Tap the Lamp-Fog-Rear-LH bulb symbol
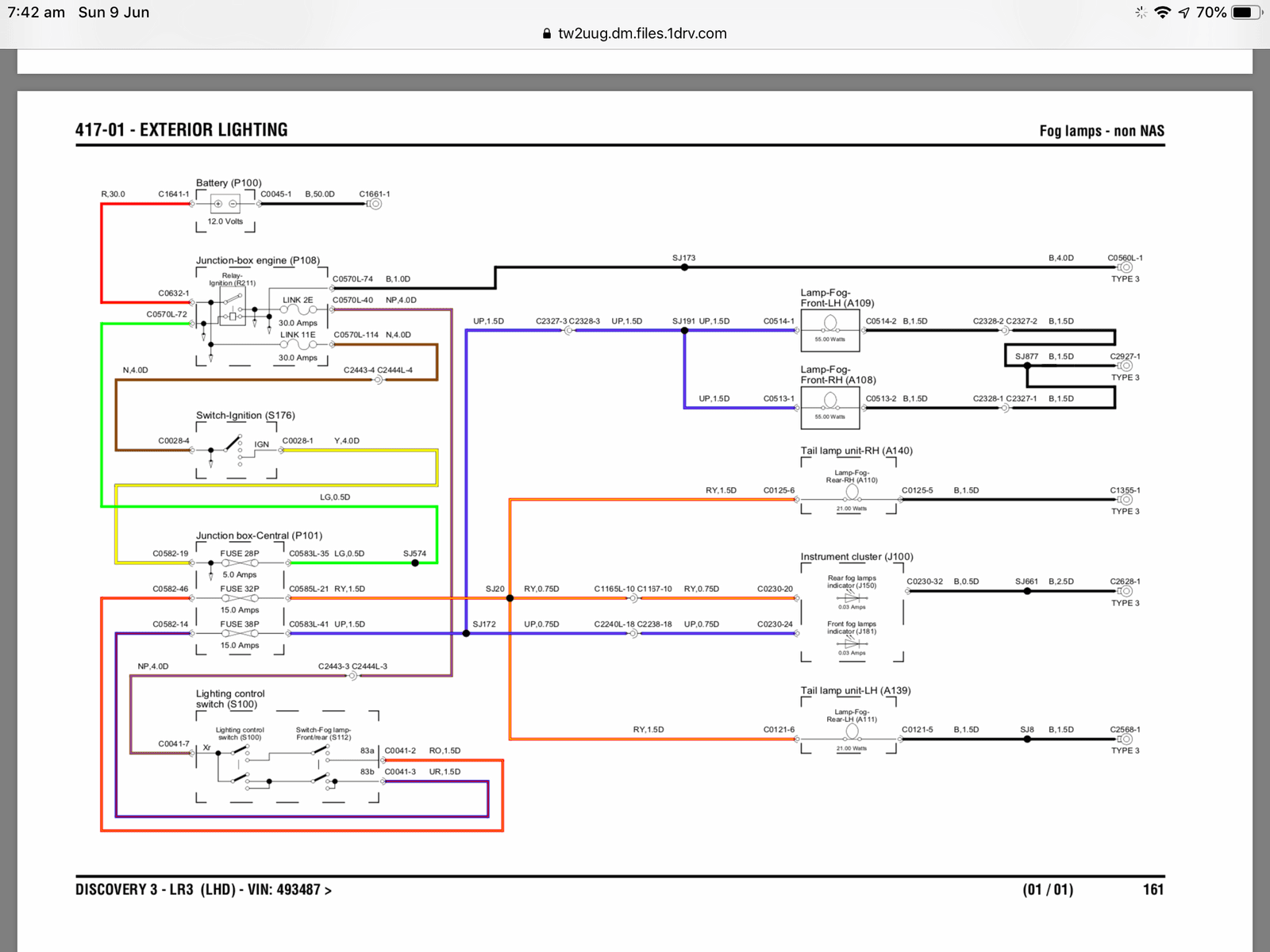Image resolution: width=1270 pixels, height=952 pixels. [852, 731]
